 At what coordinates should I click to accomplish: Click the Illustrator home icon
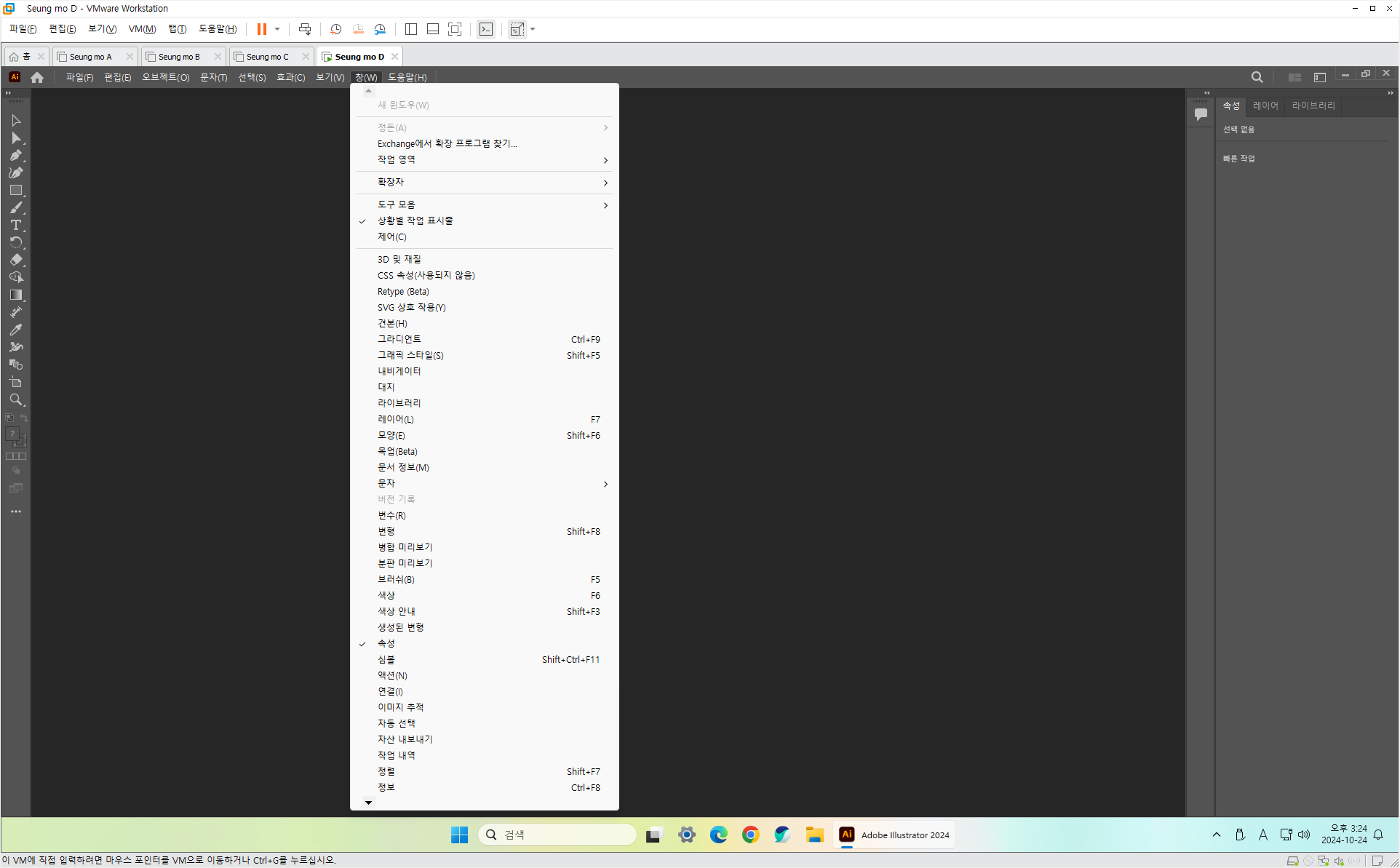[x=37, y=77]
